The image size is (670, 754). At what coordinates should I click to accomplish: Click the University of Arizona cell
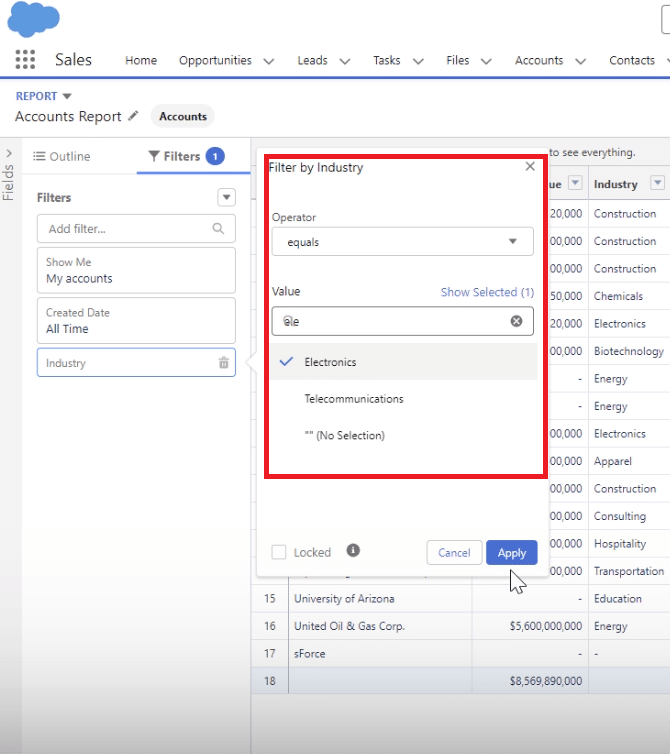(x=380, y=598)
